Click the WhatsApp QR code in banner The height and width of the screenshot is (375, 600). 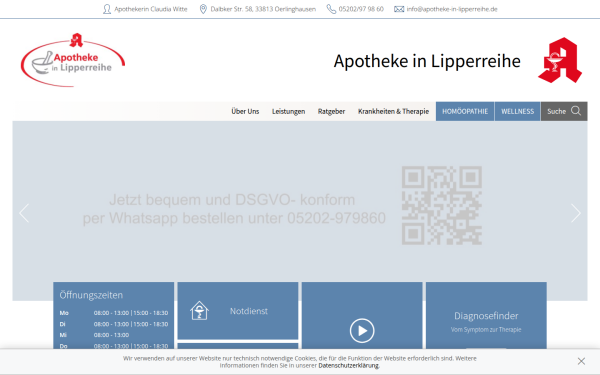click(x=442, y=205)
